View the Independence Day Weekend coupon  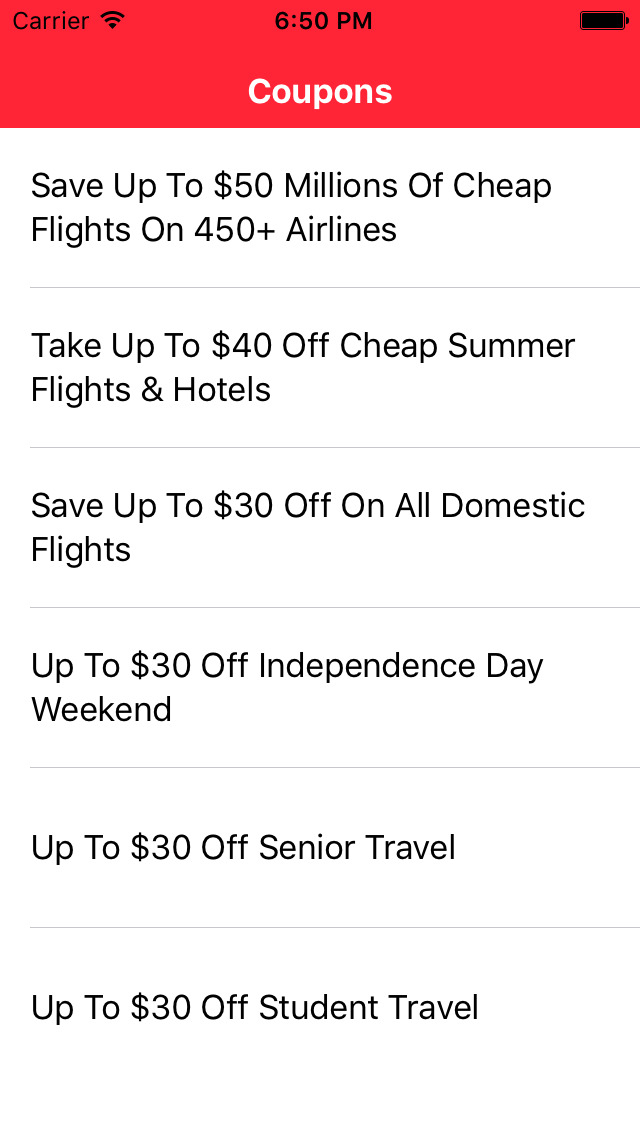click(320, 688)
